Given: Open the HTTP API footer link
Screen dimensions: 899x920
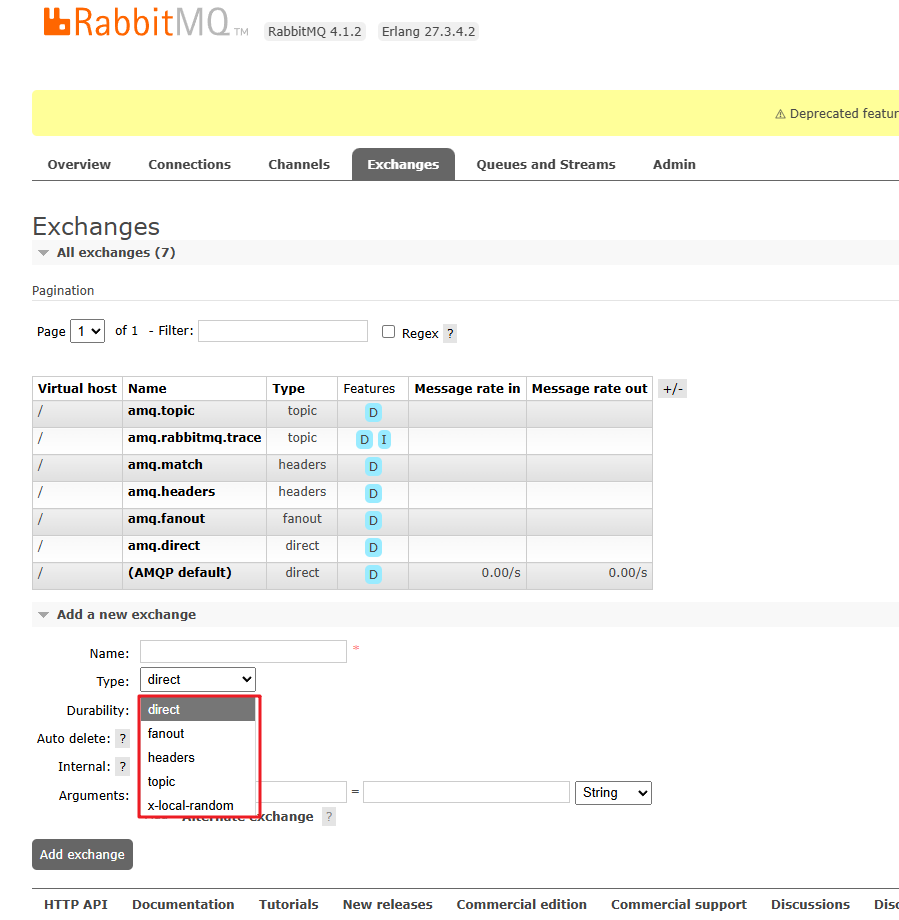Looking at the screenshot, I should [x=76, y=904].
